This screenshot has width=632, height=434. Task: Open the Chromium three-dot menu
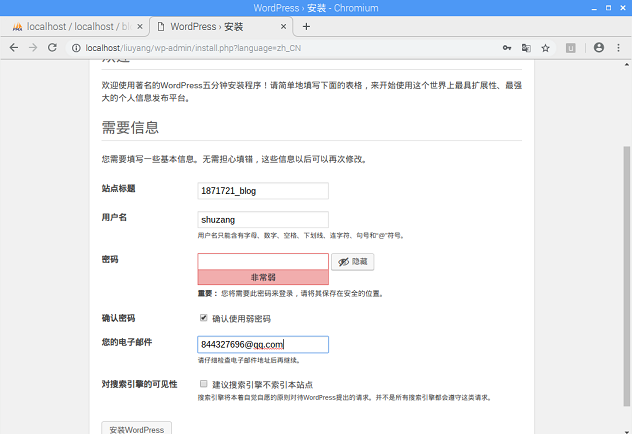[618, 48]
